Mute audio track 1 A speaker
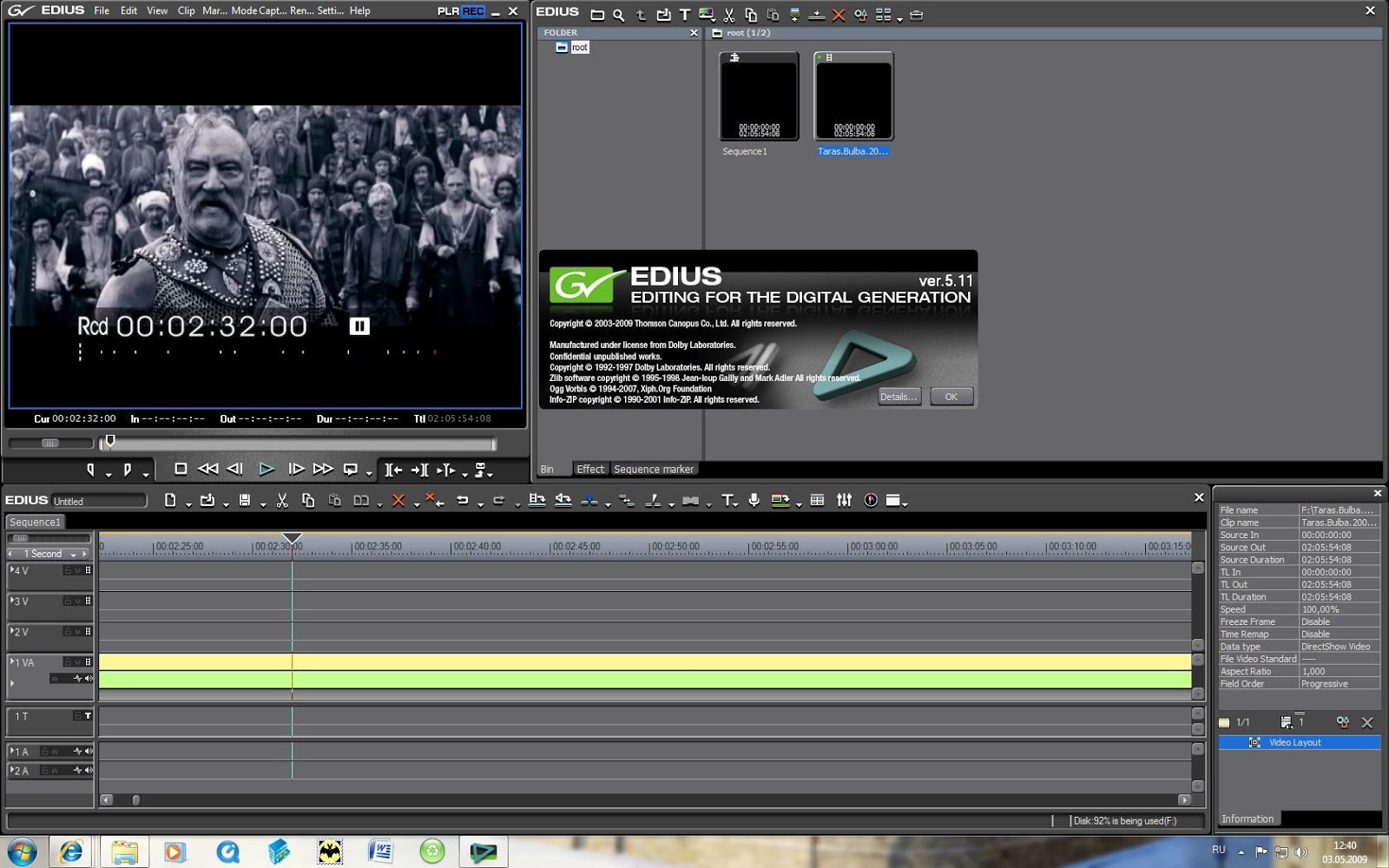Viewport: 1389px width, 868px height. point(89,751)
